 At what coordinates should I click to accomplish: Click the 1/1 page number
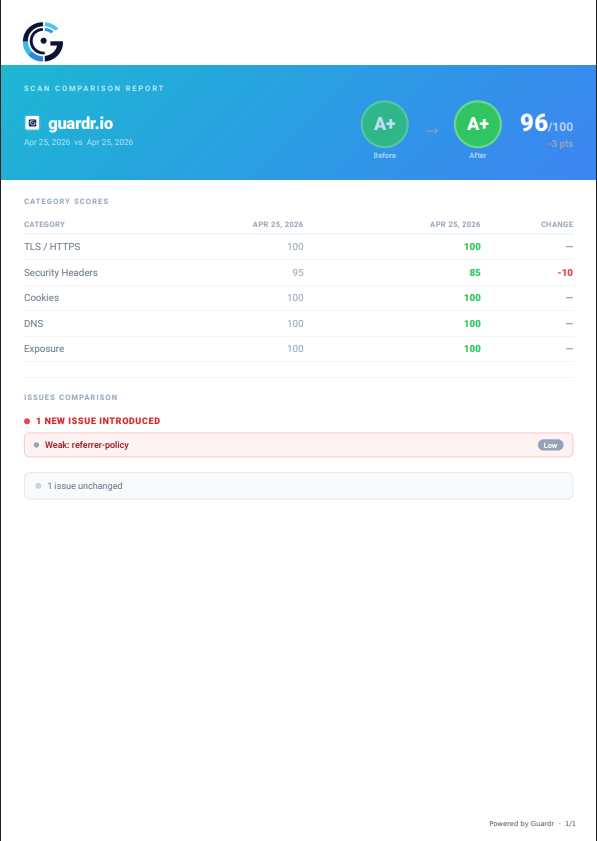pos(570,823)
